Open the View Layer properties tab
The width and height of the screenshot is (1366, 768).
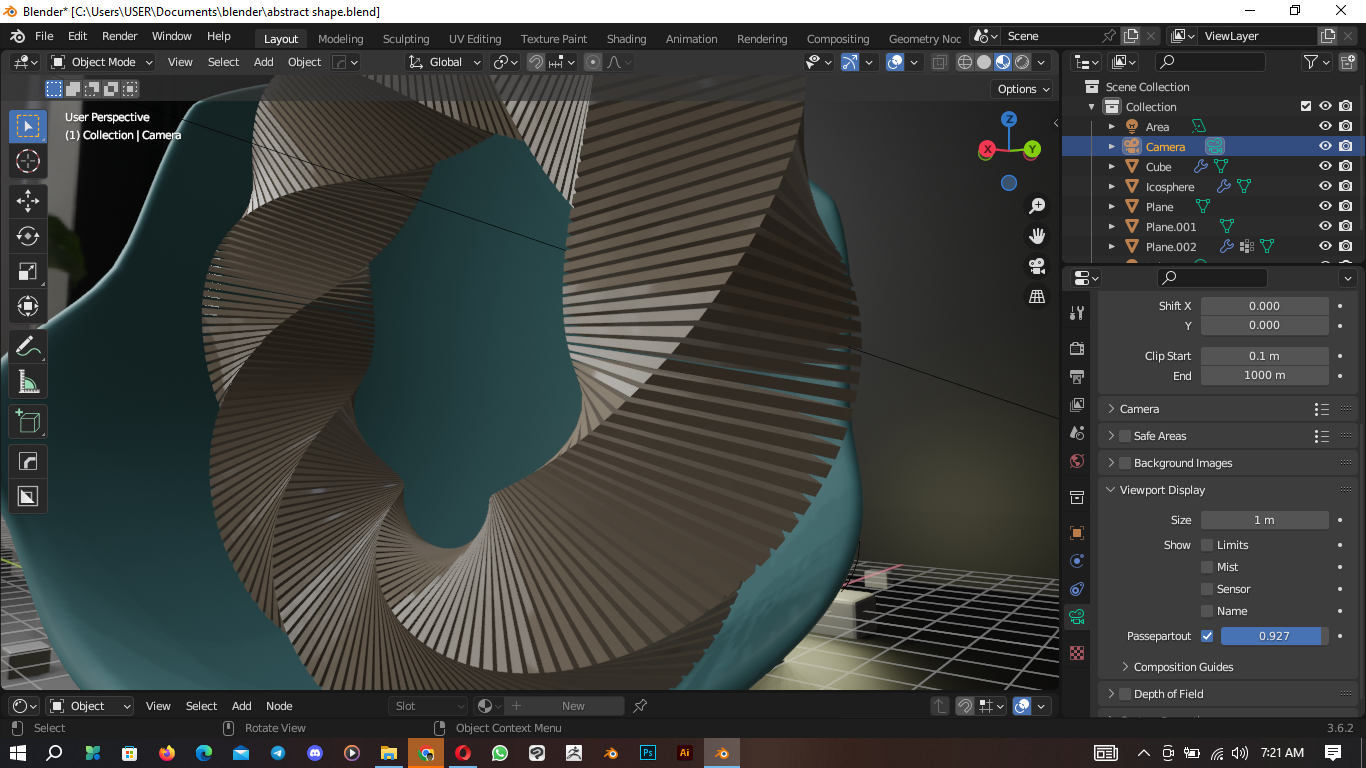(x=1077, y=405)
